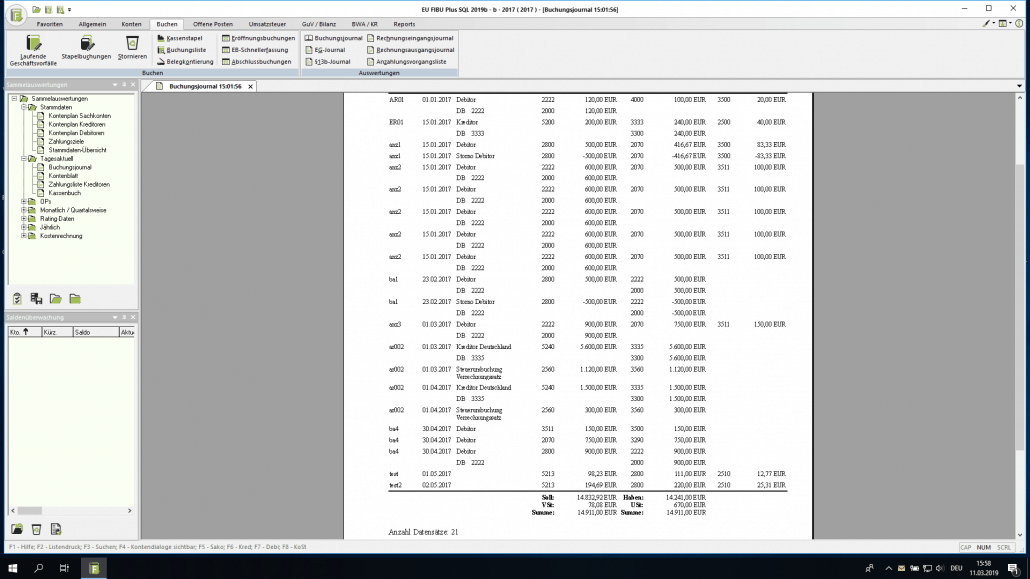Open the BWA / KR ribbon tab
Image resolution: width=1030 pixels, height=579 pixels.
[364, 24]
